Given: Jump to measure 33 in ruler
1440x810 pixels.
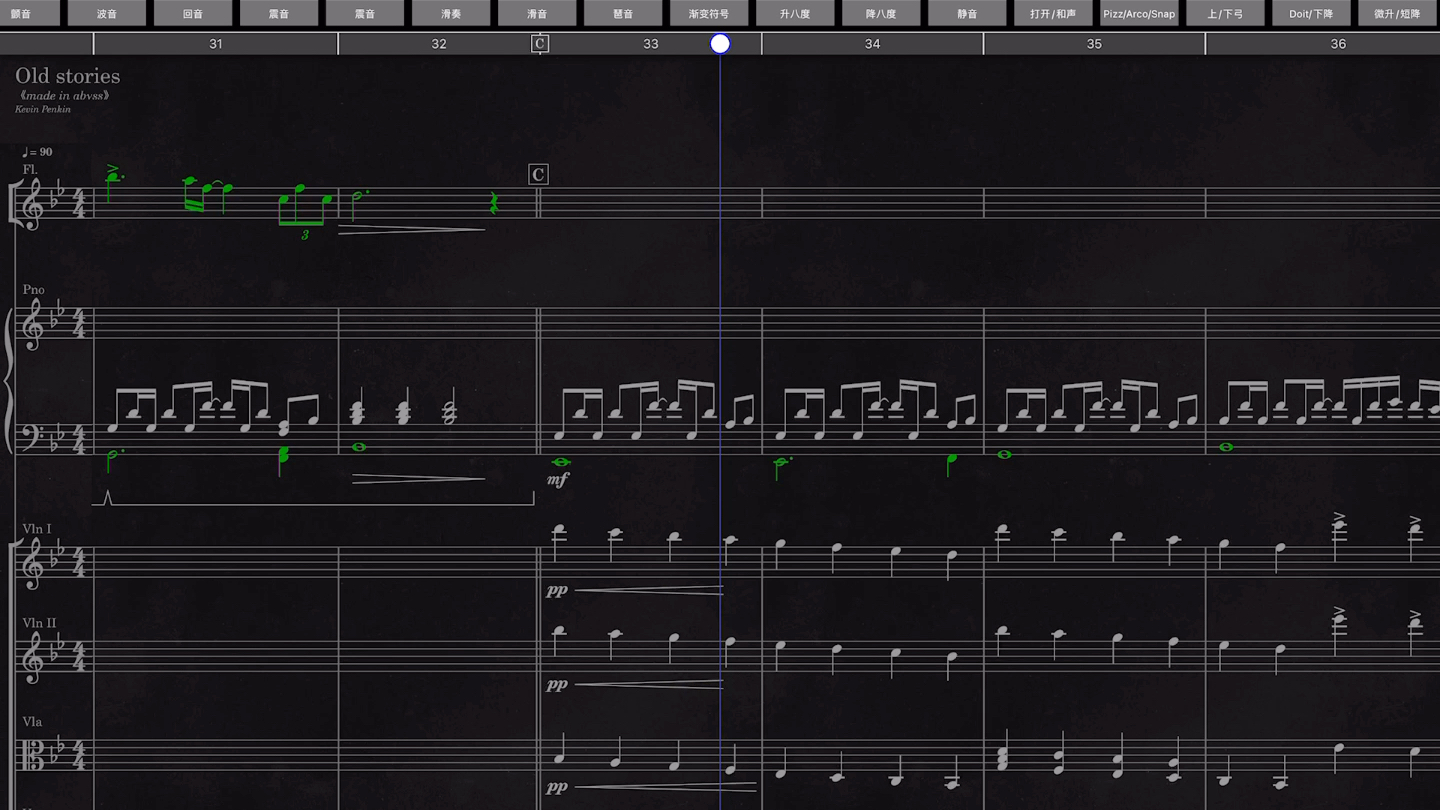Looking at the screenshot, I should [x=651, y=44].
